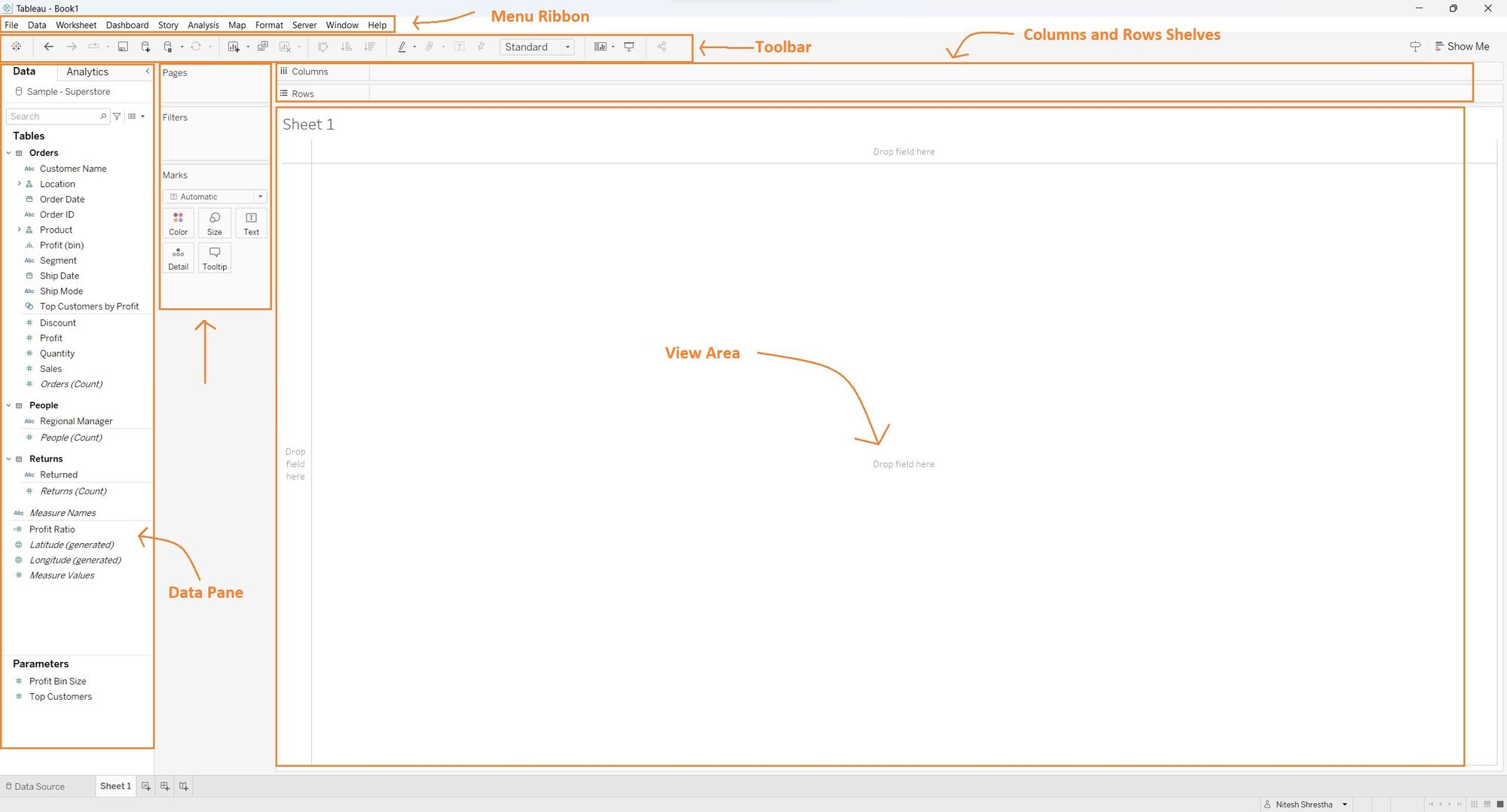Open the Data Guide icon near Show Me
This screenshot has height=812, width=1507.
click(1415, 47)
